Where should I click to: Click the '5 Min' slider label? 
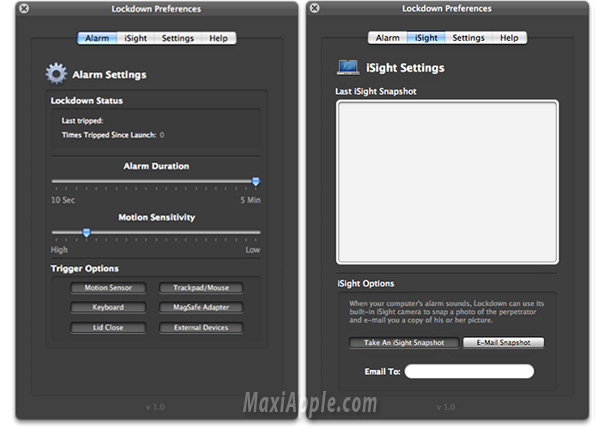click(250, 200)
